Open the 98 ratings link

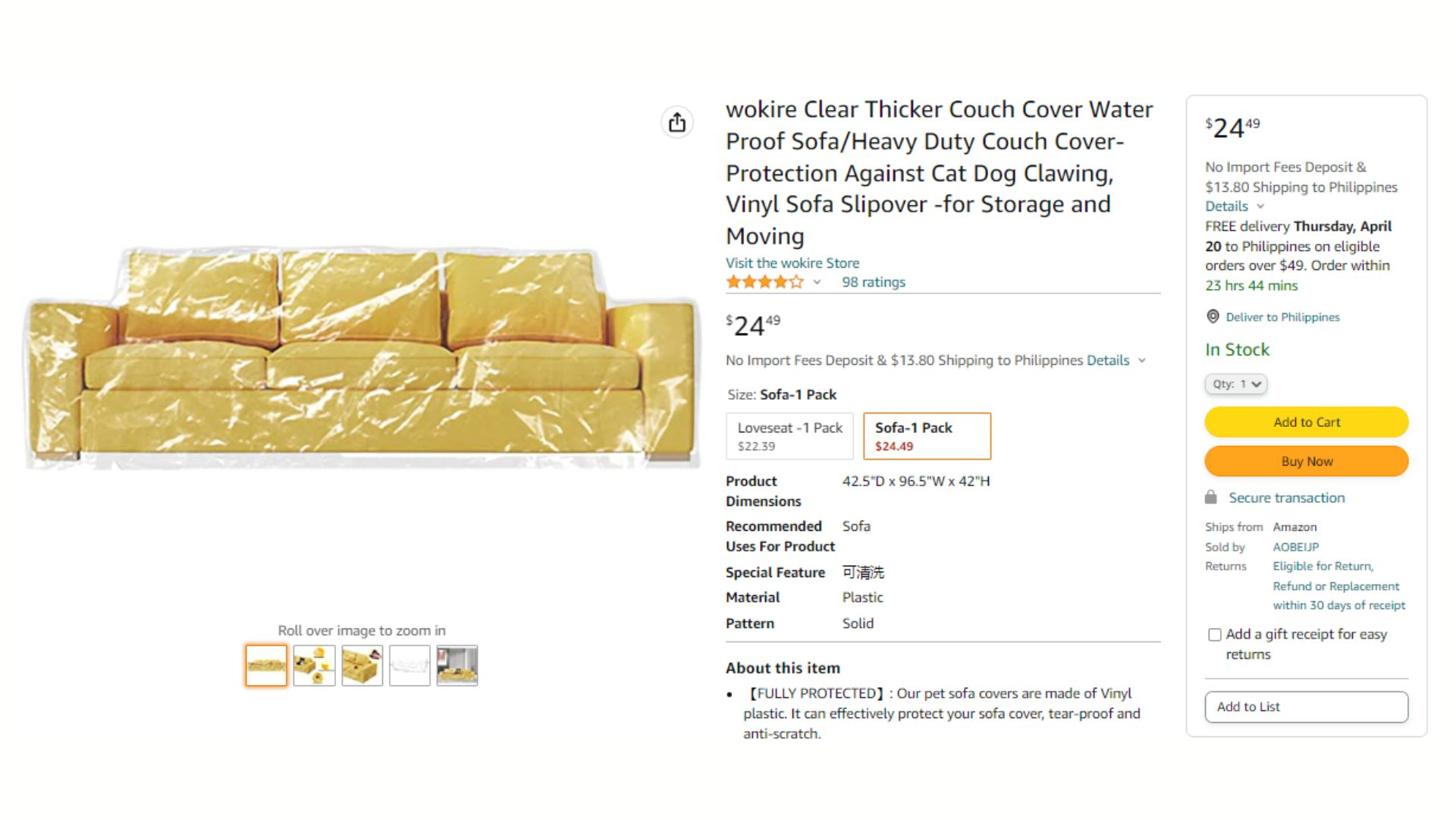point(873,282)
